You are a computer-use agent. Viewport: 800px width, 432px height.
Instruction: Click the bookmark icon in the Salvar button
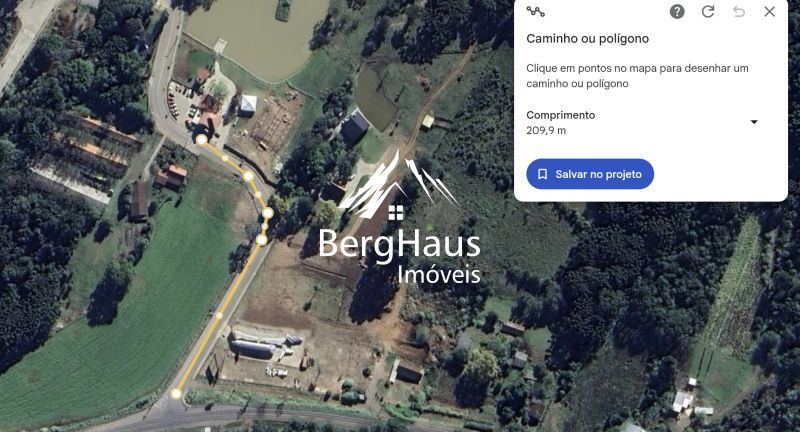point(542,174)
